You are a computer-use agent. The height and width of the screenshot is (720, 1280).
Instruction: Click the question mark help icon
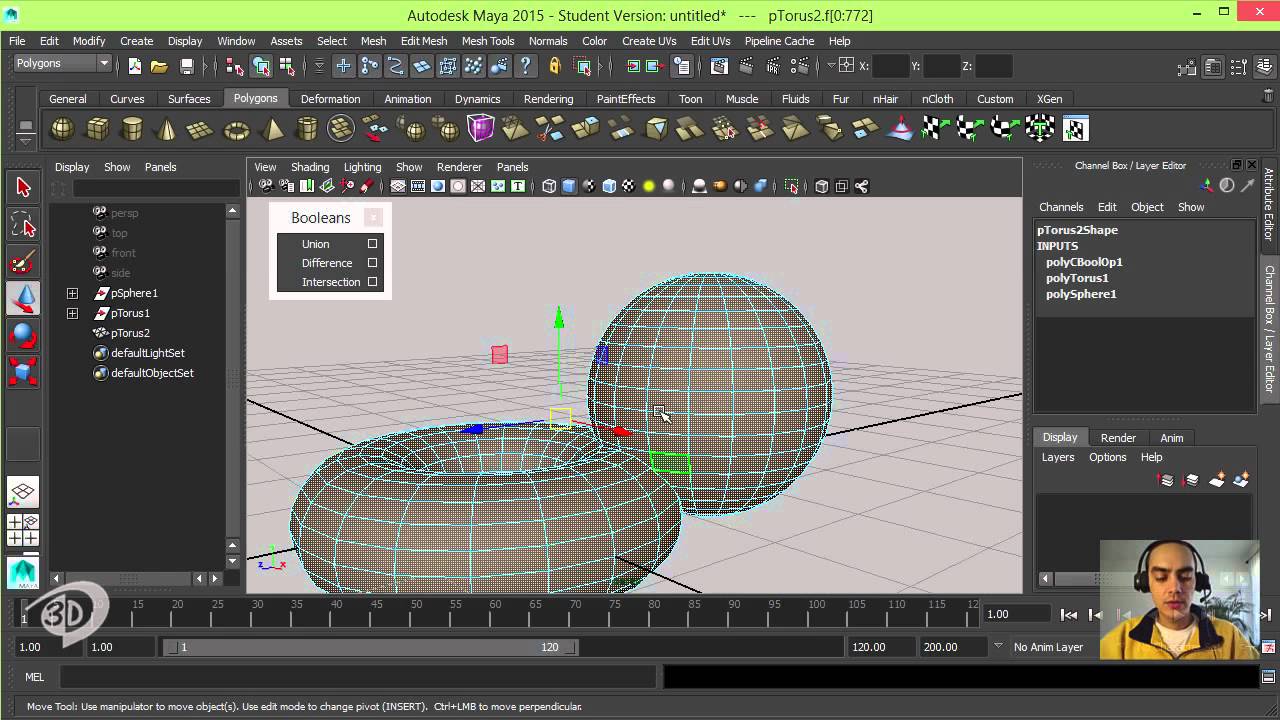tap(526, 67)
